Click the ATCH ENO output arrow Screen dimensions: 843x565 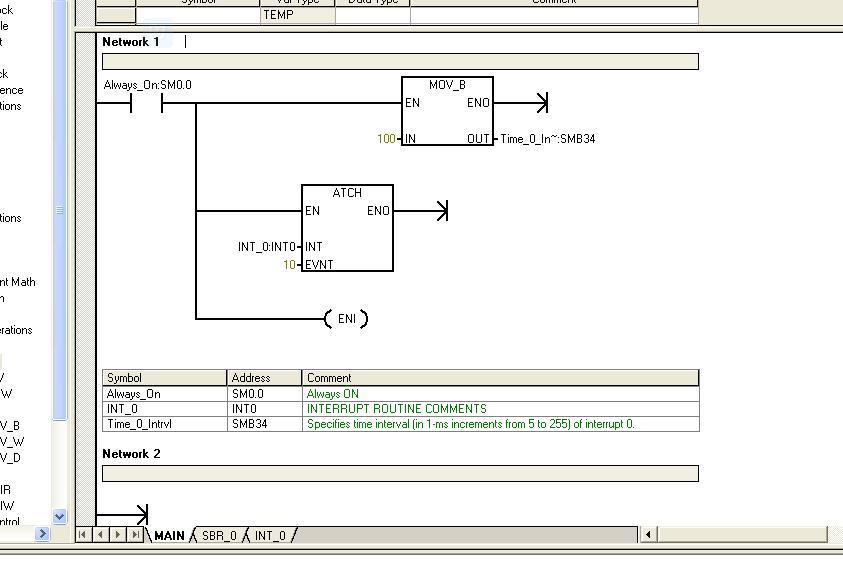click(x=442, y=211)
